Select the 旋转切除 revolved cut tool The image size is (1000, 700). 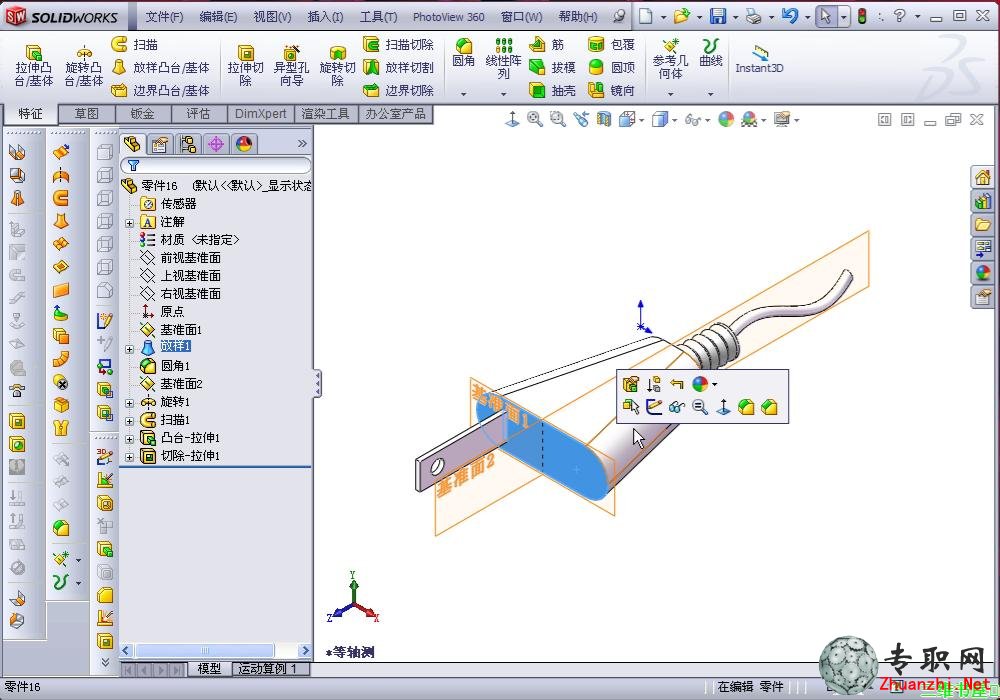tap(337, 65)
